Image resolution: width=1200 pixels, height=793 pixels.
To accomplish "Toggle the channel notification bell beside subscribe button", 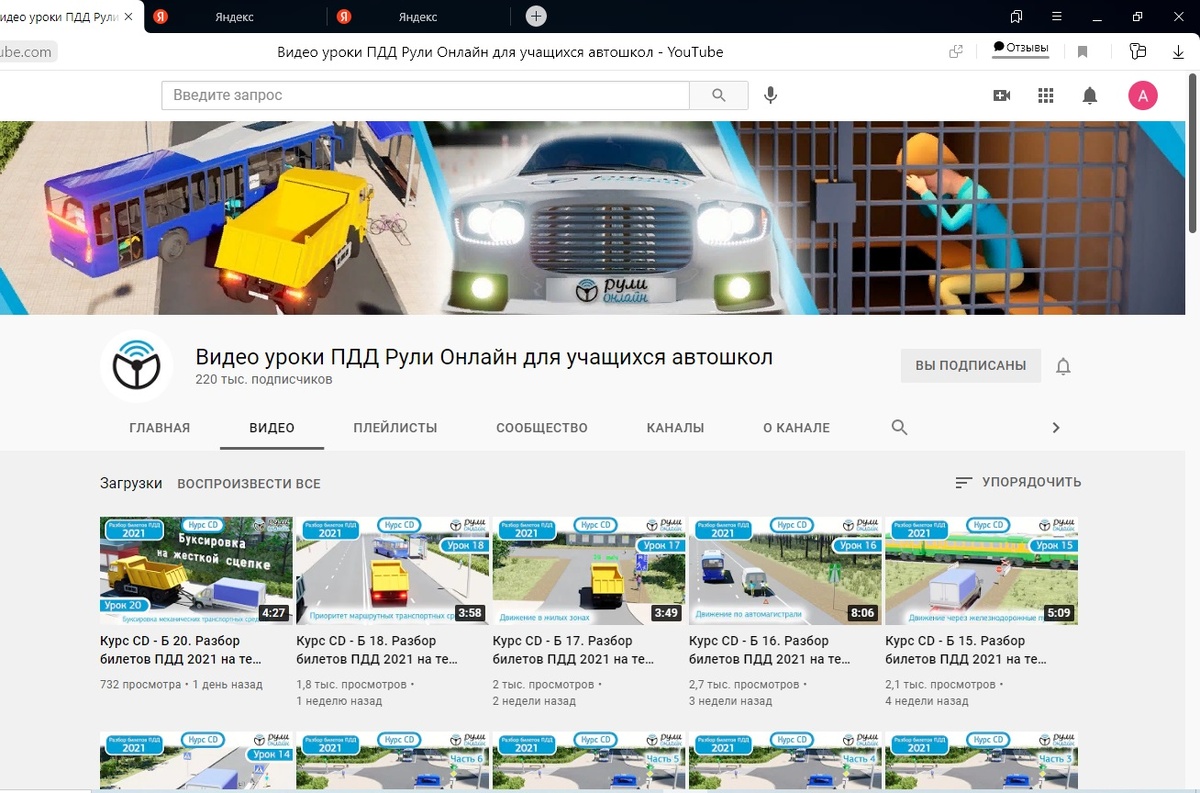I will coord(1063,366).
